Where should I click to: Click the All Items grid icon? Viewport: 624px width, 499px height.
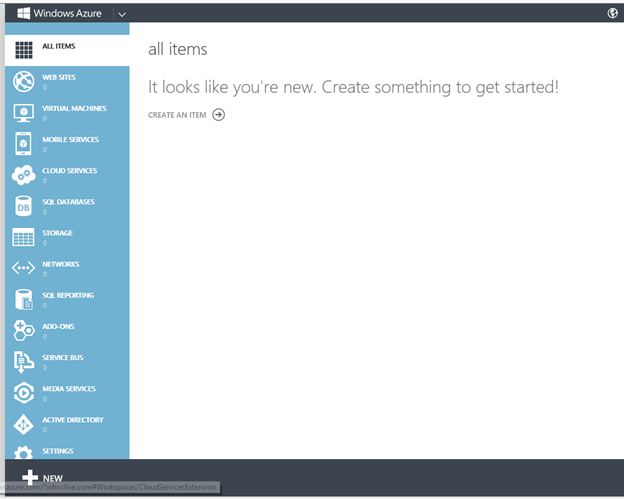click(24, 50)
